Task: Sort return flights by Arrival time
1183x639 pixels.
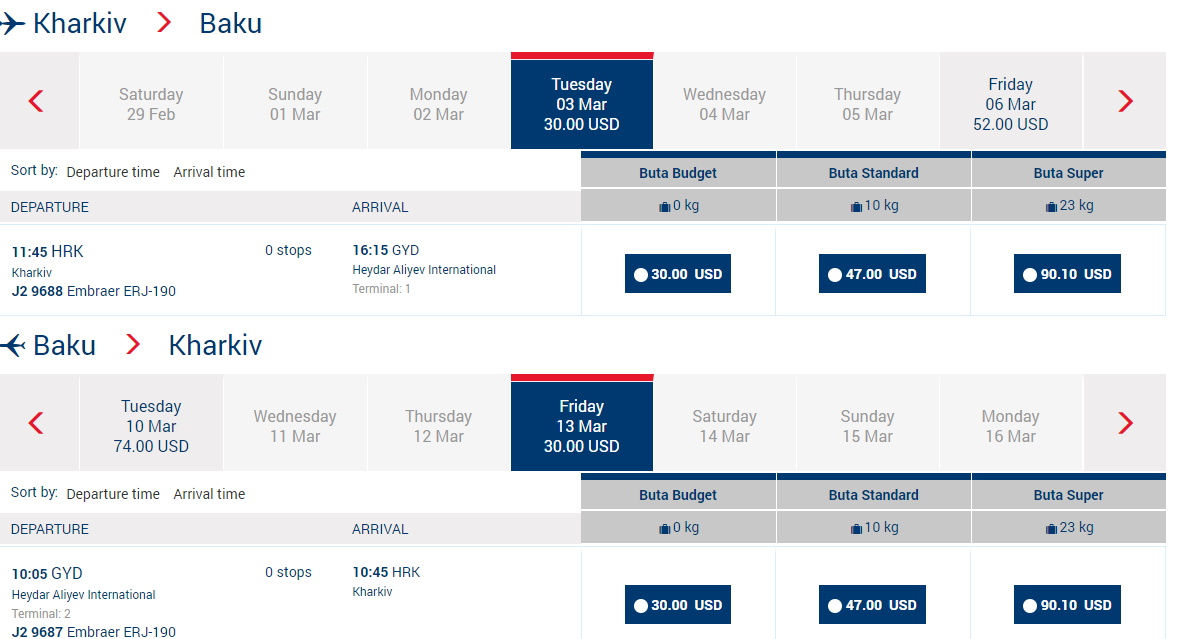Action: click(209, 494)
